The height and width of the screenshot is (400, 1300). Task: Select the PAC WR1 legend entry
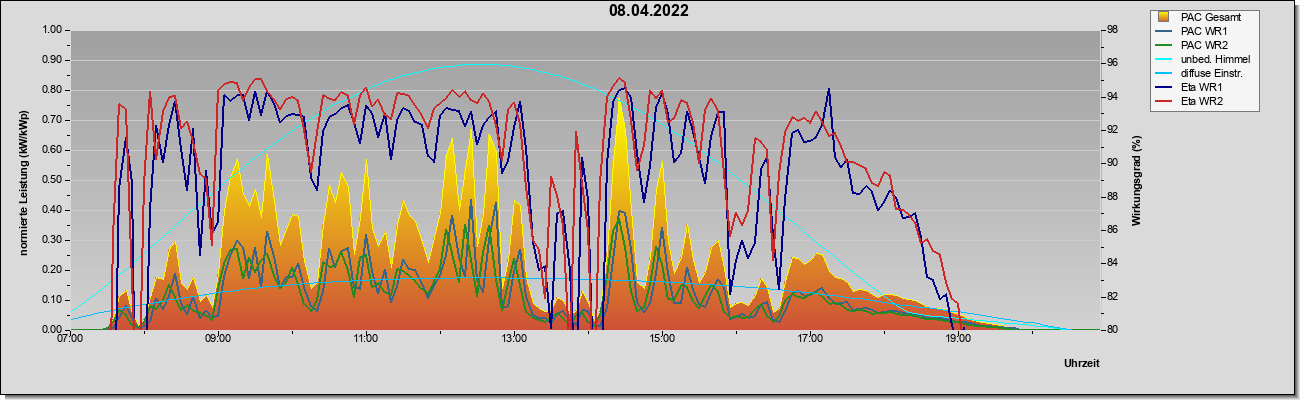(1202, 31)
